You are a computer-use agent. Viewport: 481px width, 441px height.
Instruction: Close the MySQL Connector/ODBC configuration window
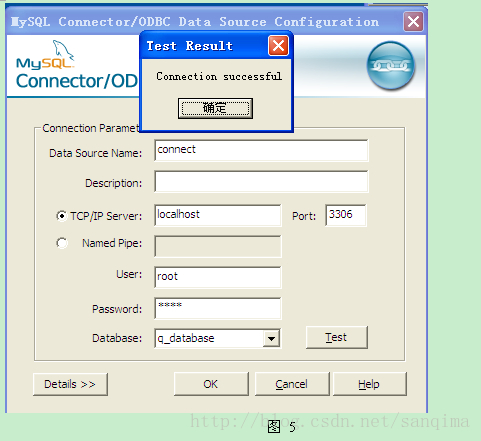click(413, 22)
